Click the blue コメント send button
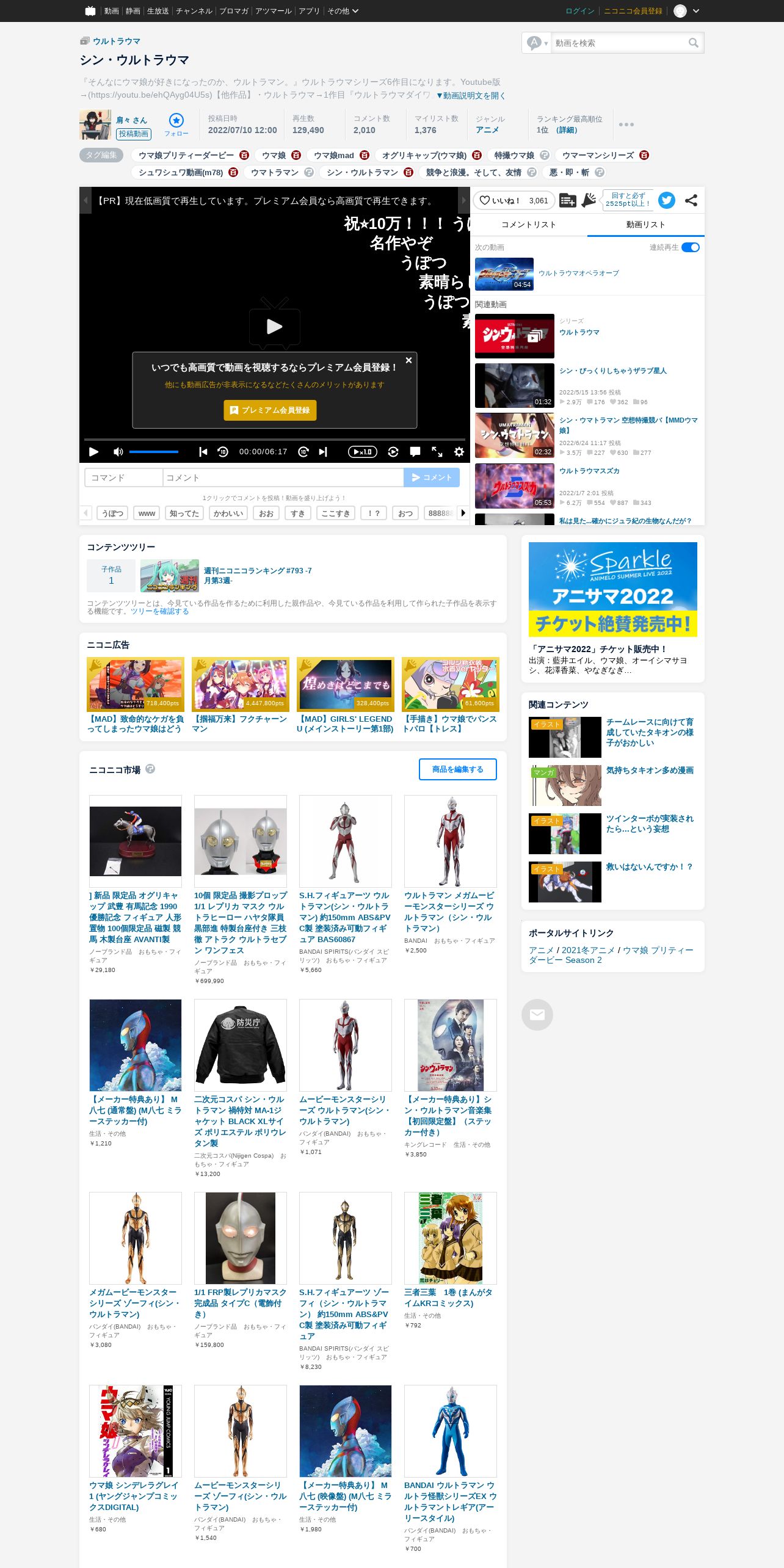Viewport: 784px width, 1568px height. click(432, 477)
